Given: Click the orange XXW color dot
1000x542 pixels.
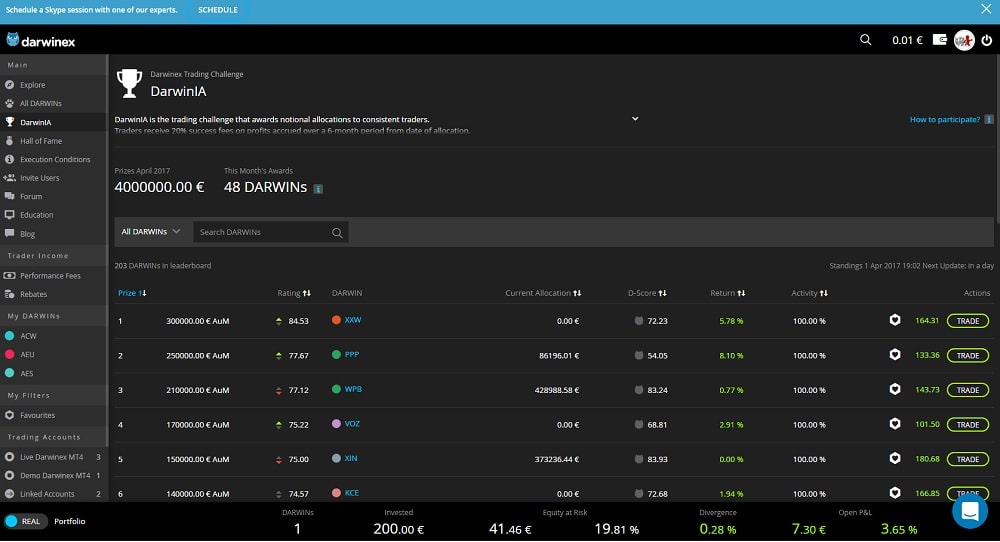Looking at the screenshot, I should click(336, 321).
